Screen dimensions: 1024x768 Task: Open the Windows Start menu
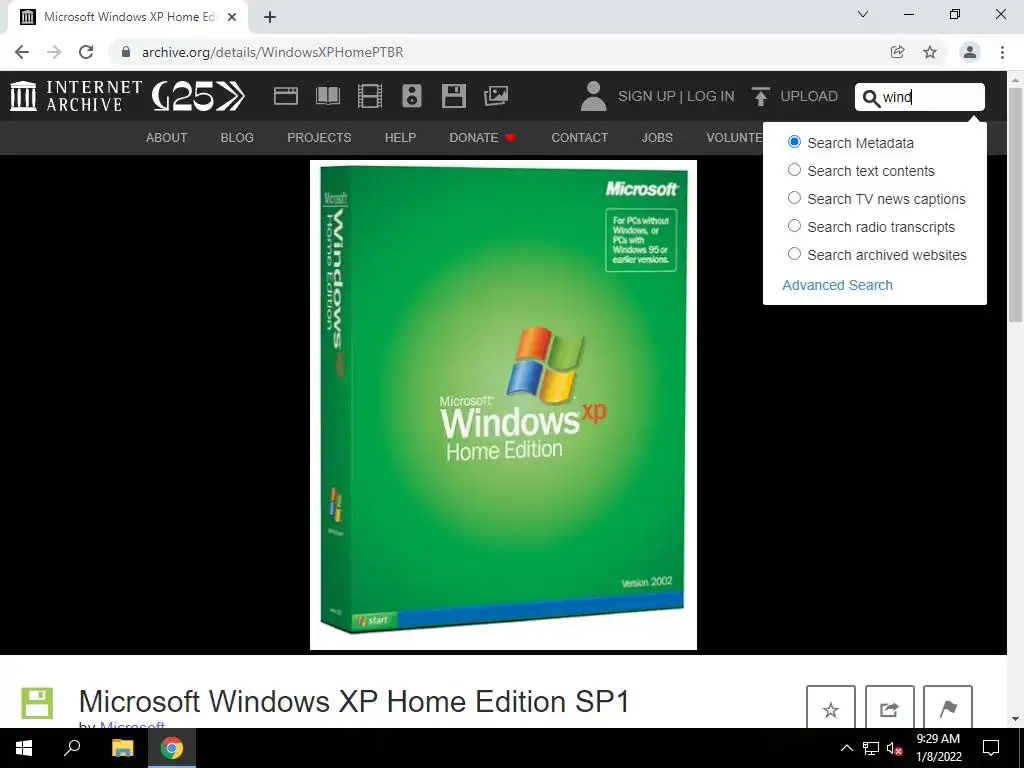coord(24,748)
